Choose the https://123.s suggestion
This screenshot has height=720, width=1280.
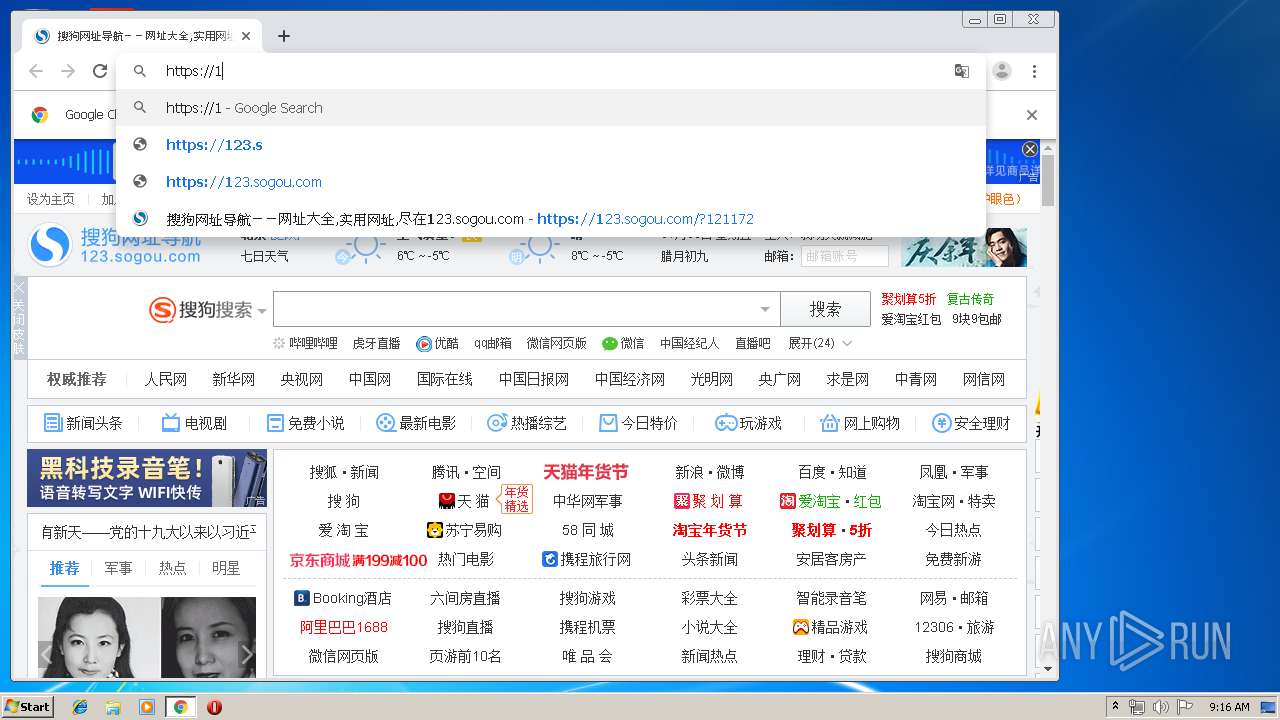(551, 145)
